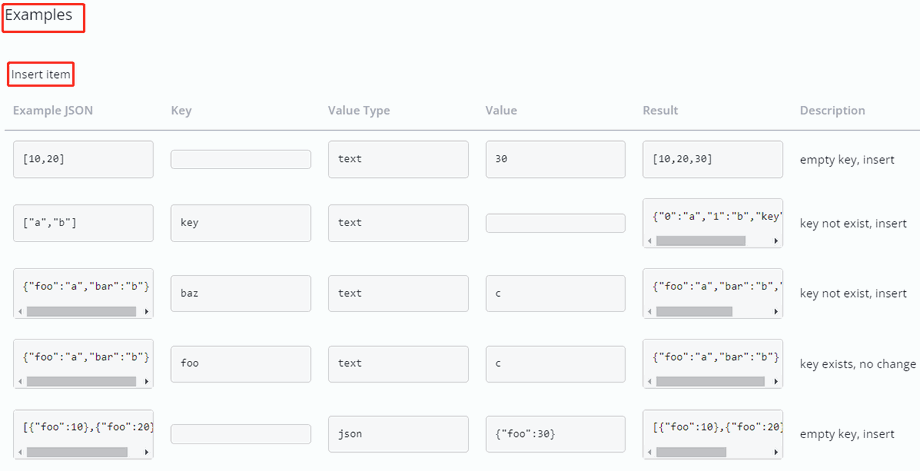Click the Value Type field showing json
This screenshot has height=471, width=920.
[x=398, y=433]
